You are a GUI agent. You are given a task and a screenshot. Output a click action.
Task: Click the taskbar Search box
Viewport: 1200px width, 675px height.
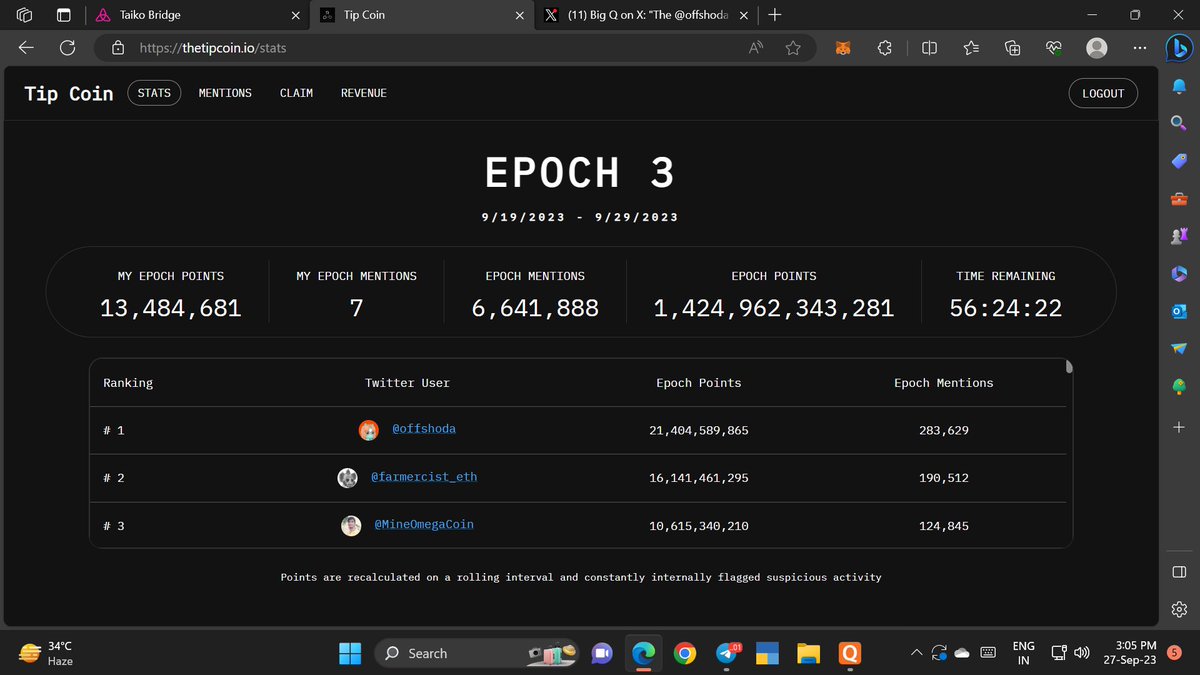(477, 654)
